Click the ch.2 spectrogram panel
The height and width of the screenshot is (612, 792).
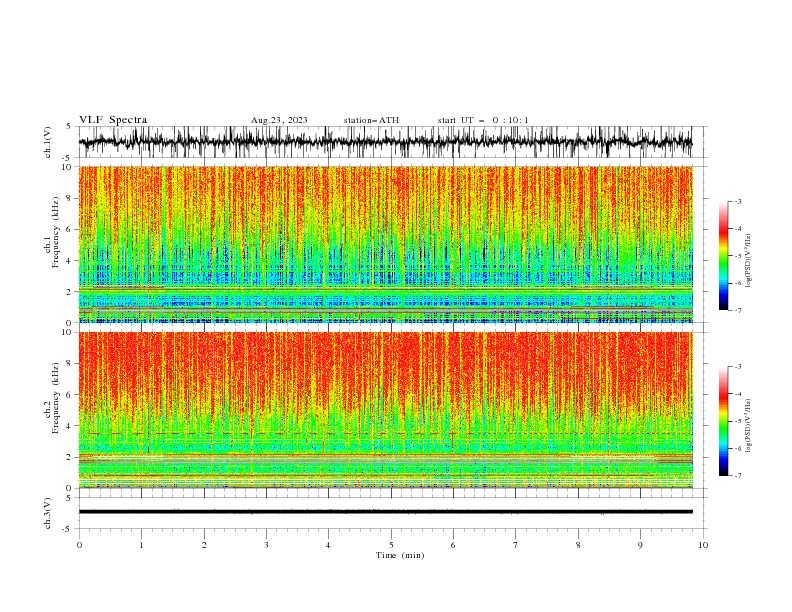[x=385, y=410]
